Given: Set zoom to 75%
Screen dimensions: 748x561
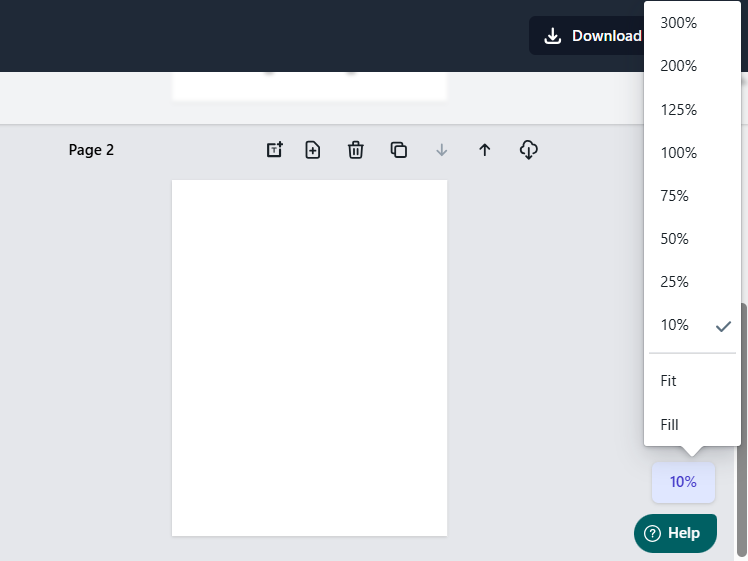Looking at the screenshot, I should pyautogui.click(x=692, y=196).
